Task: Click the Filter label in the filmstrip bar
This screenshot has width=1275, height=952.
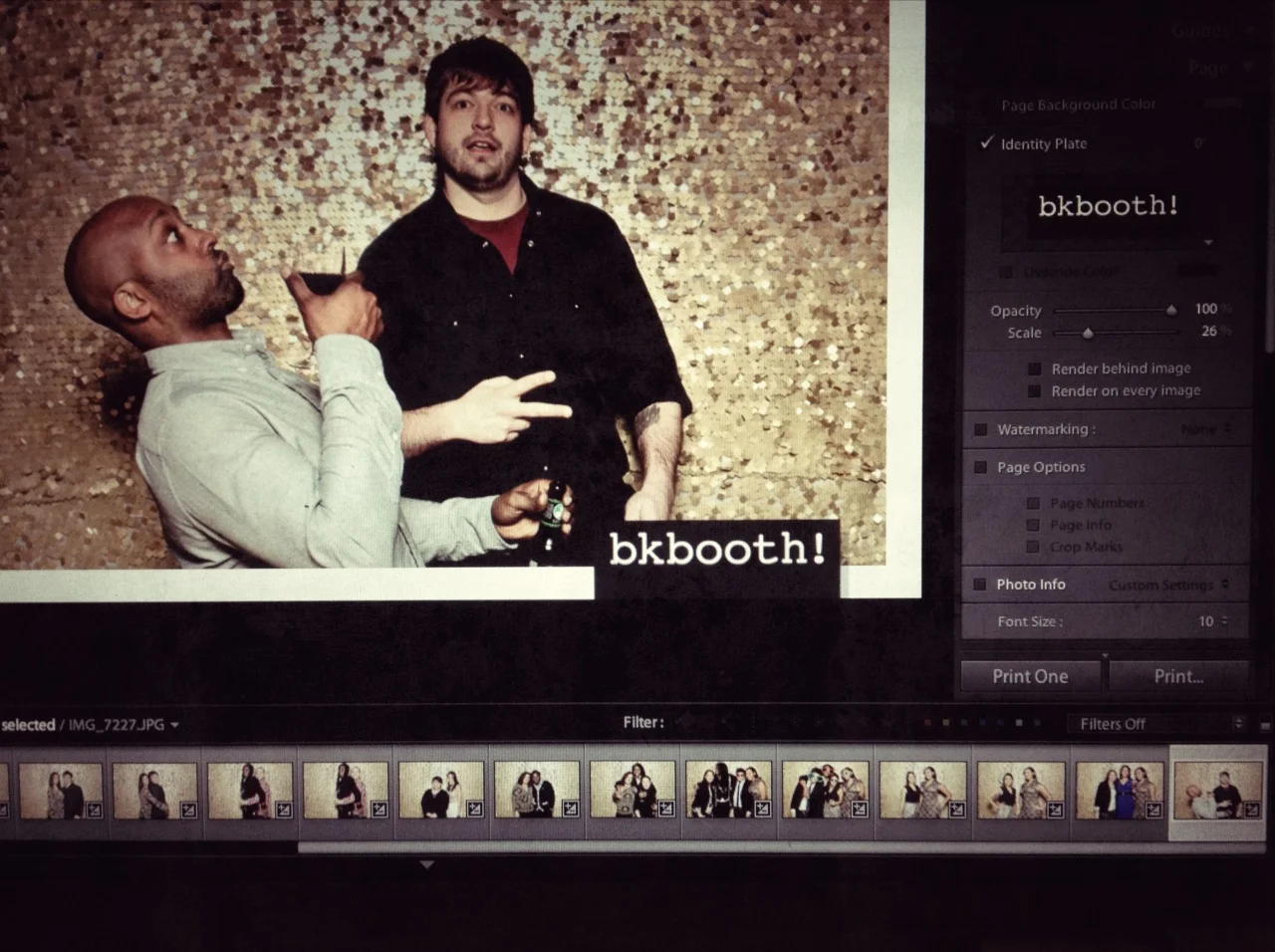Action: (643, 723)
